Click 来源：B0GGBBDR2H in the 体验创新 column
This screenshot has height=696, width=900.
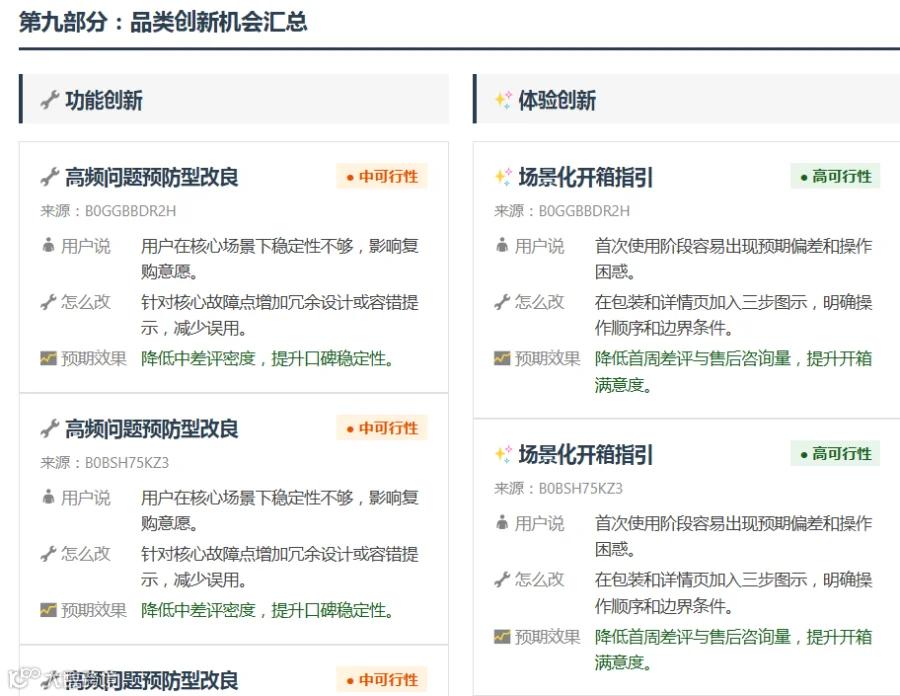(x=562, y=211)
